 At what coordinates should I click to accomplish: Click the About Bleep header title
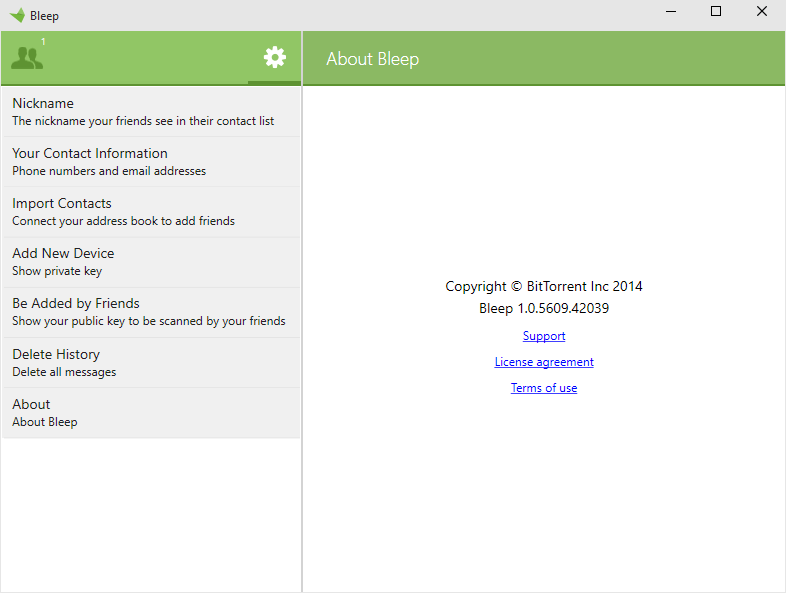coord(372,59)
